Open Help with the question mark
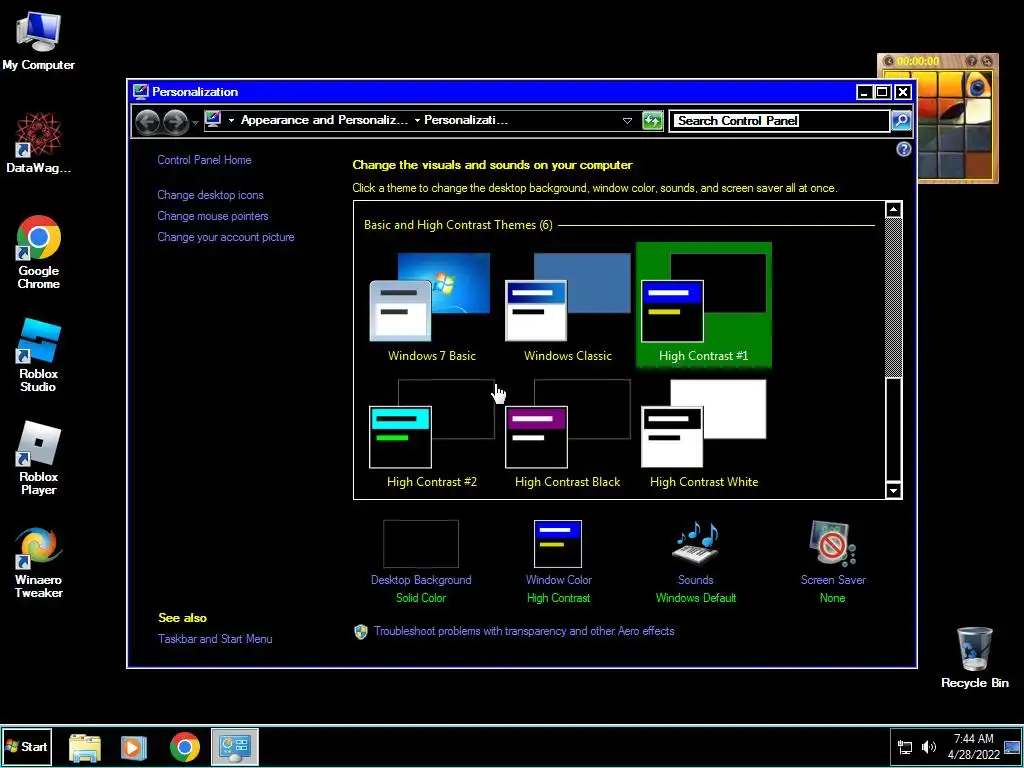 coord(903,150)
